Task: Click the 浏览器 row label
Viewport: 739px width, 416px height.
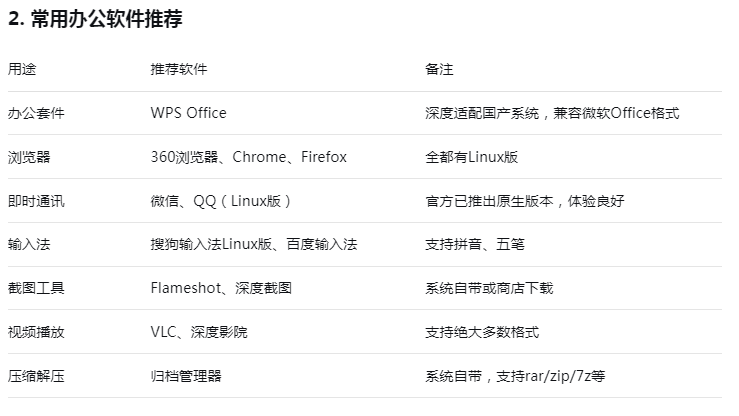Action: (29, 157)
